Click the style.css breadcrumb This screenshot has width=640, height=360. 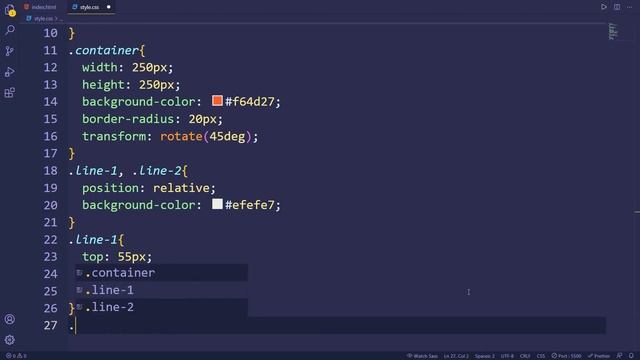40,18
